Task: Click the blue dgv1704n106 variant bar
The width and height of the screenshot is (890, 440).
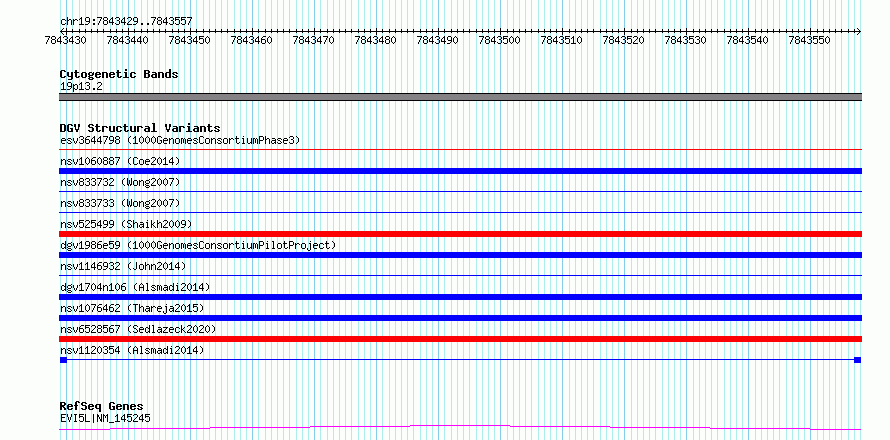Action: (460, 297)
